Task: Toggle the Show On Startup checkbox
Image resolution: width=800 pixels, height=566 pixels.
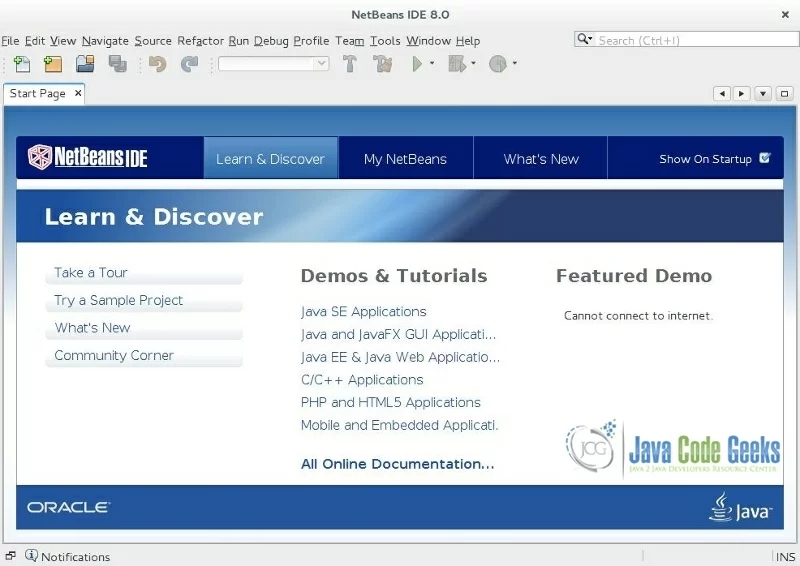Action: click(764, 158)
